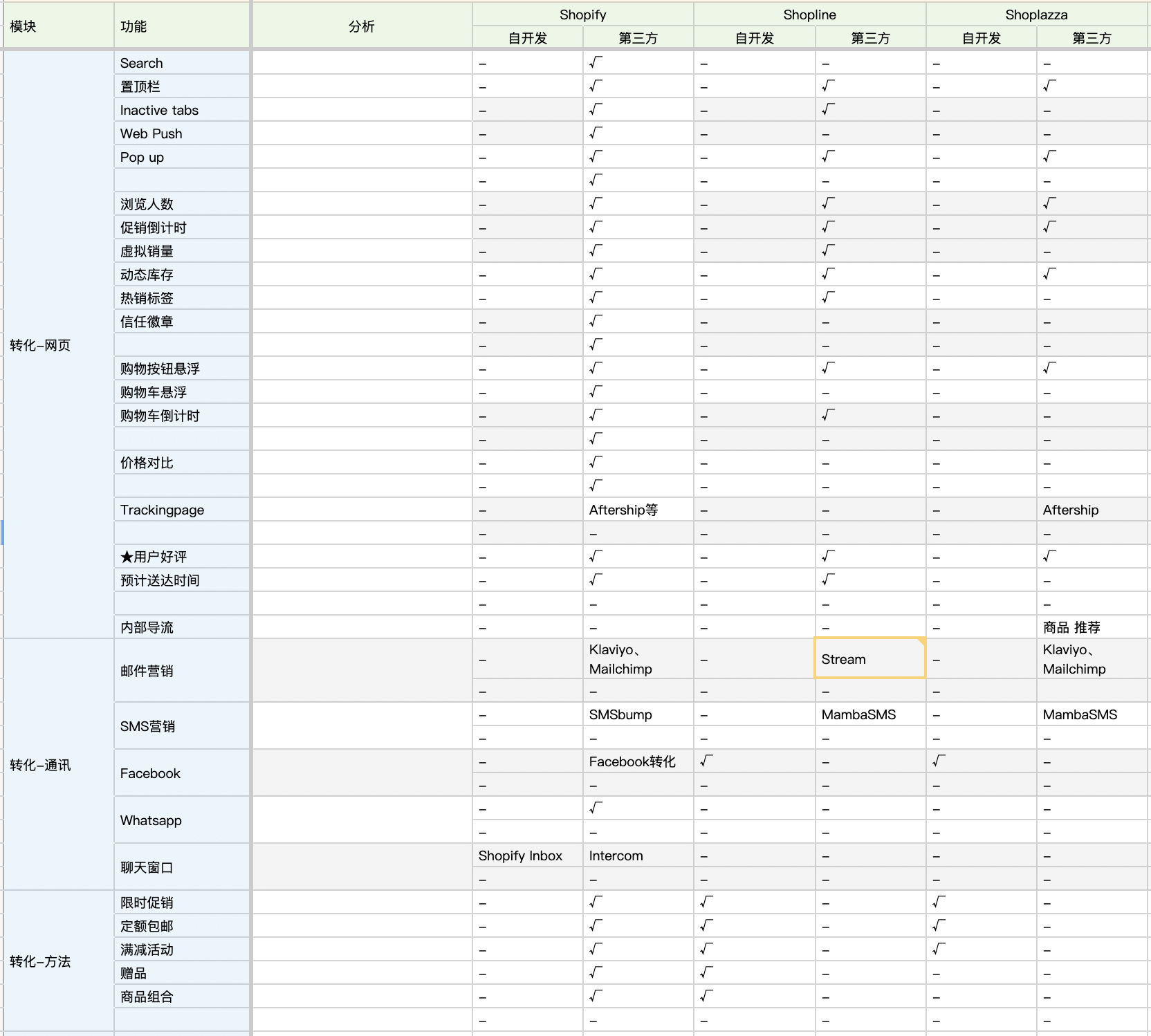Click the 转化-网页 module cell
Screen dimensions: 1151x1036
click(x=58, y=345)
